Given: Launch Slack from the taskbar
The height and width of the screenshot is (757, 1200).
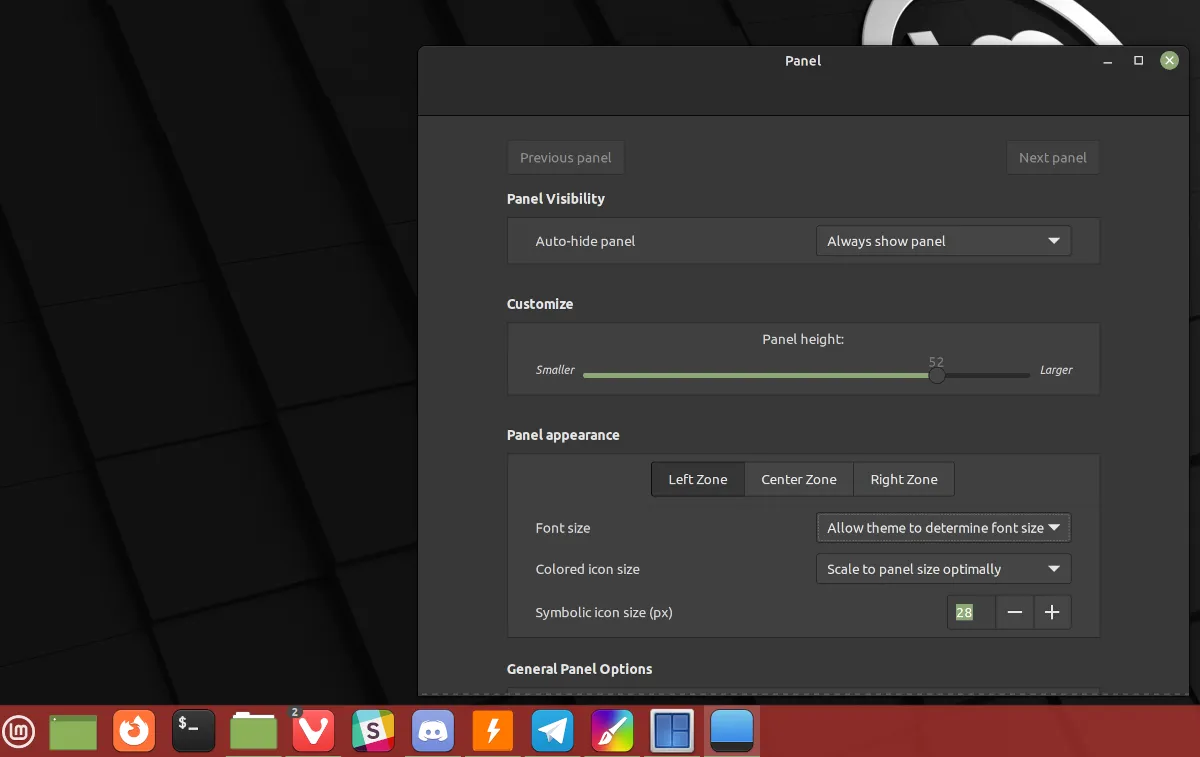Looking at the screenshot, I should coord(373,731).
